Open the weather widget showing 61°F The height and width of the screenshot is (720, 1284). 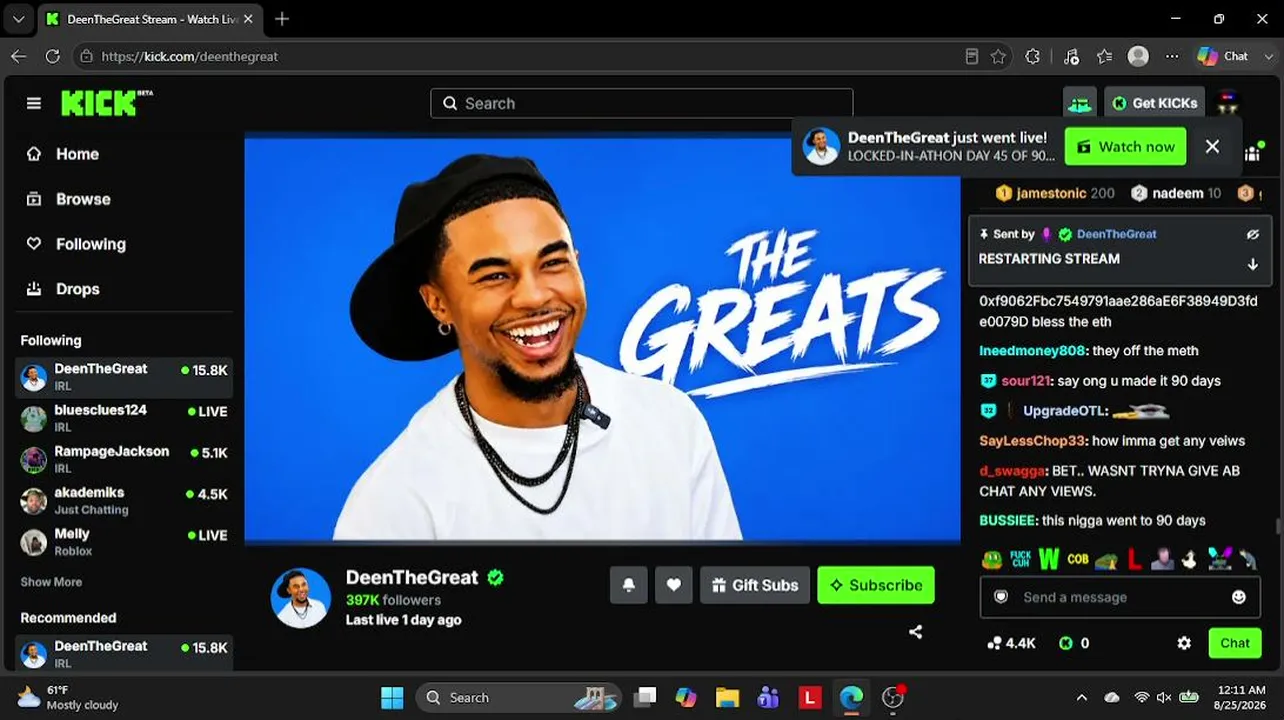click(x=68, y=697)
